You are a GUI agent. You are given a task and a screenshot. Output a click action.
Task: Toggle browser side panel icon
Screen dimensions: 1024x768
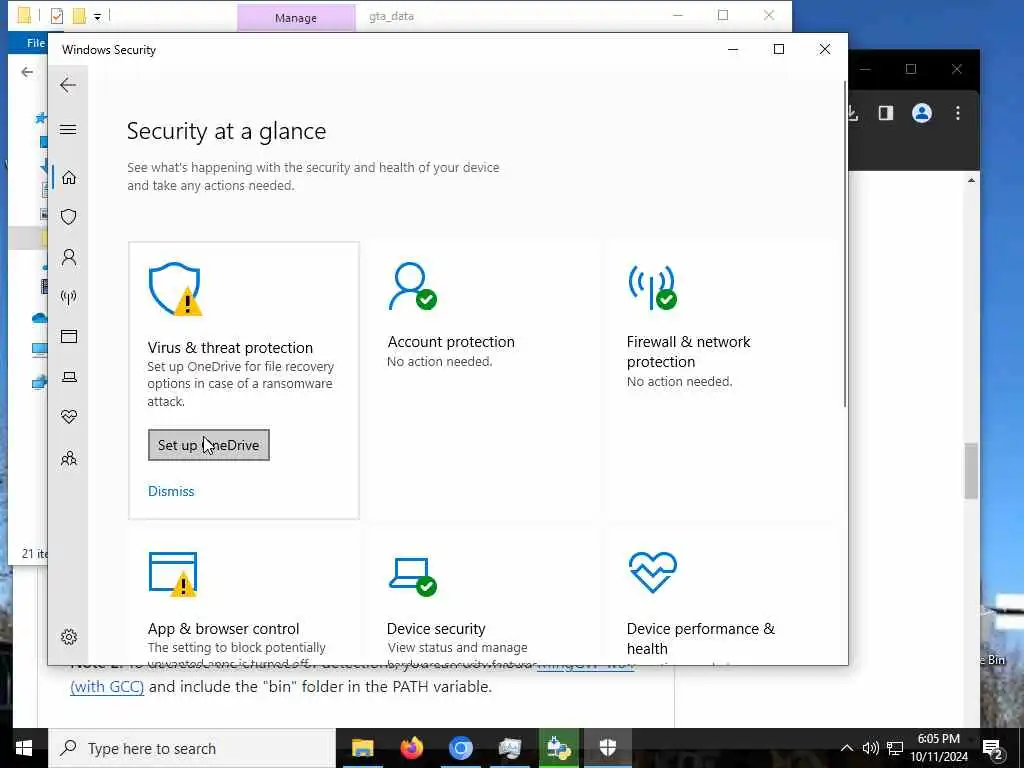886,113
